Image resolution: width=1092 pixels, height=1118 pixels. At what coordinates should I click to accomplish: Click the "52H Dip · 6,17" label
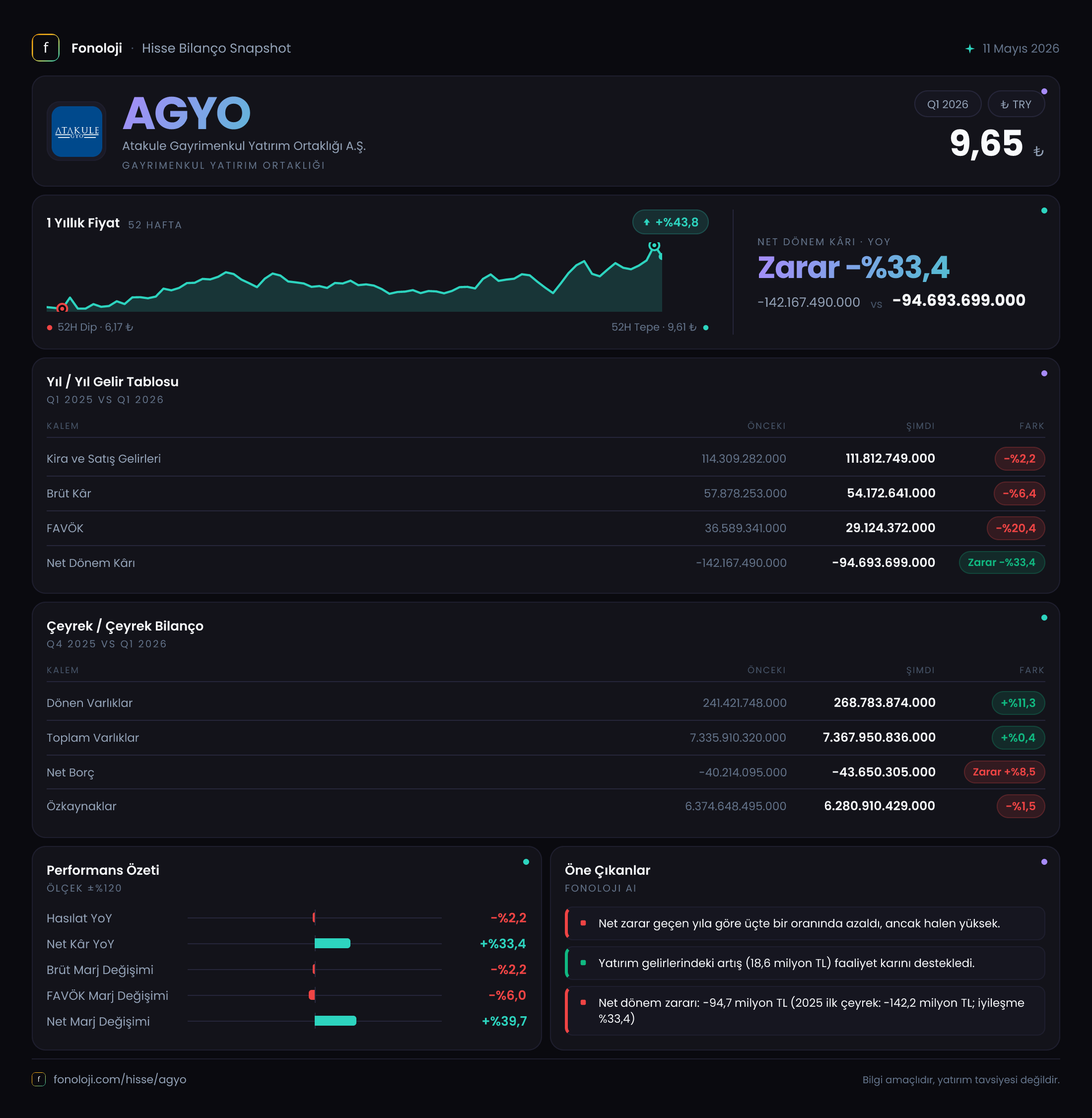(95, 327)
